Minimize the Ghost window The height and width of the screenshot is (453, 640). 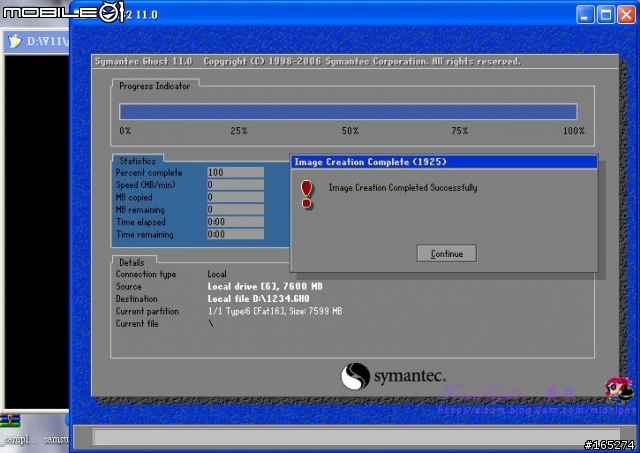pos(585,15)
